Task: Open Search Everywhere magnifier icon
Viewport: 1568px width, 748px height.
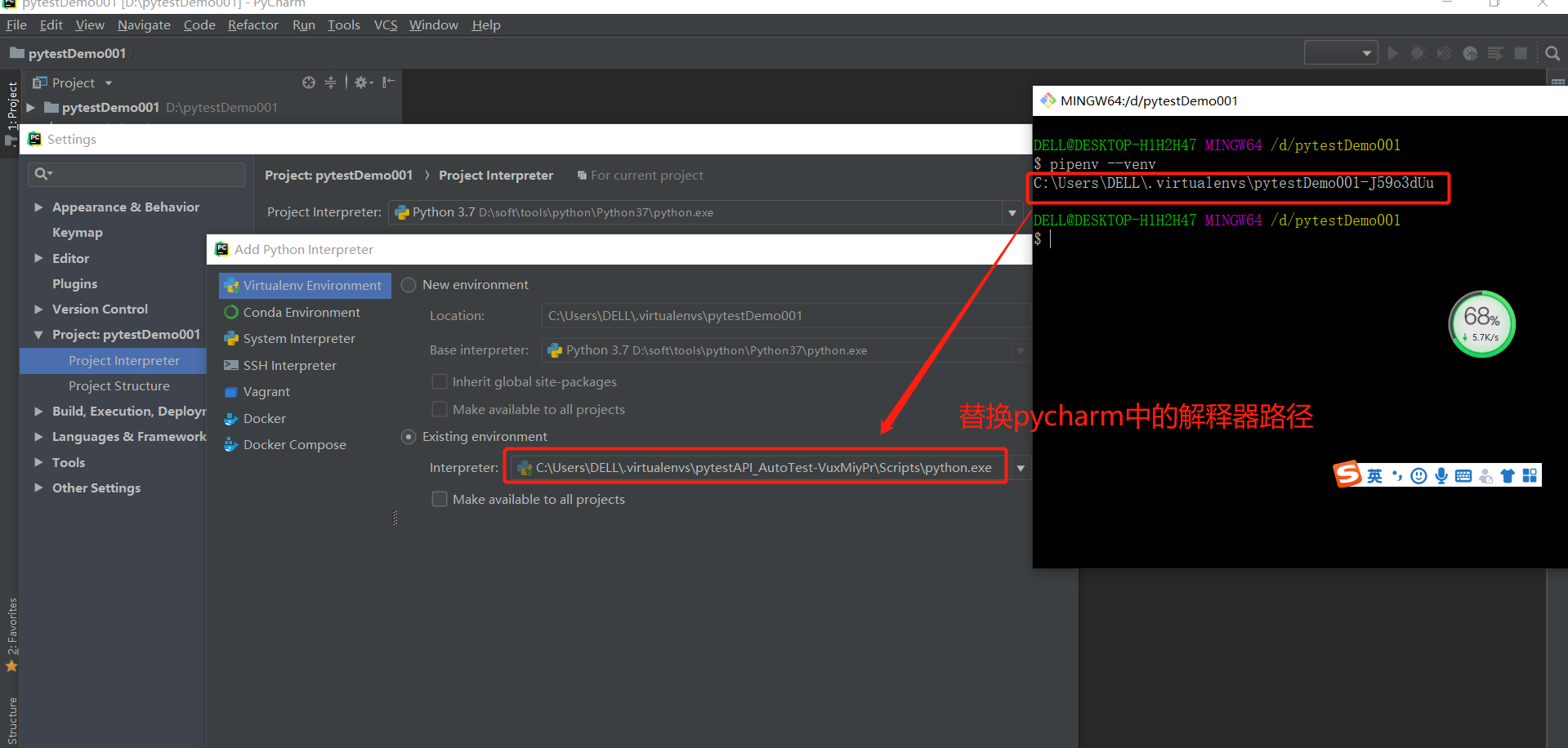Action: [x=1552, y=53]
